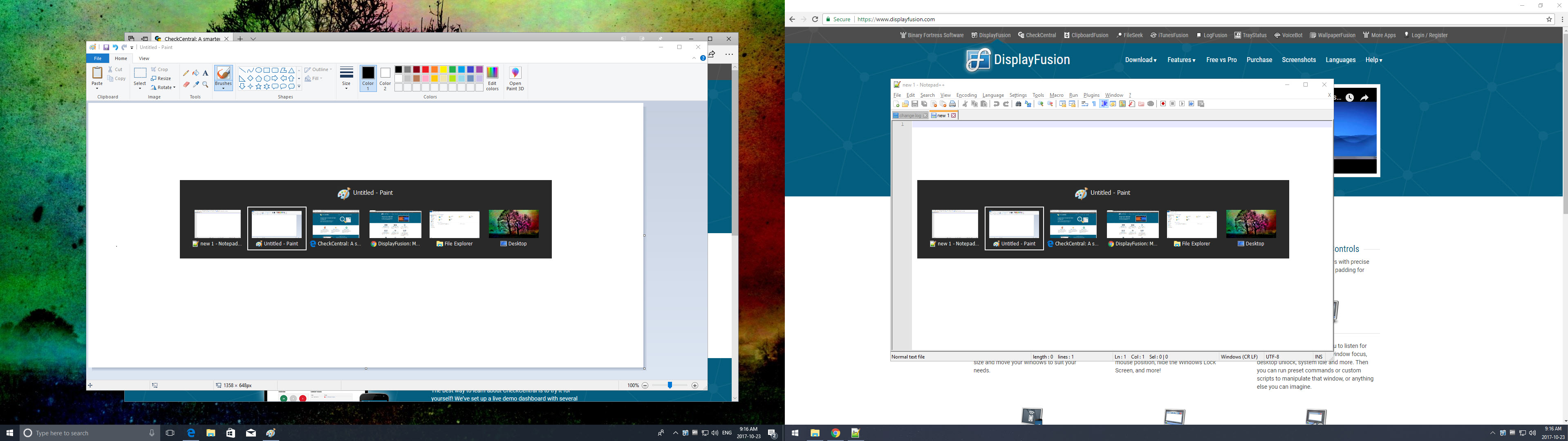
Task: Toggle Show All Characters pilcrow in Notepad++
Action: click(1094, 104)
